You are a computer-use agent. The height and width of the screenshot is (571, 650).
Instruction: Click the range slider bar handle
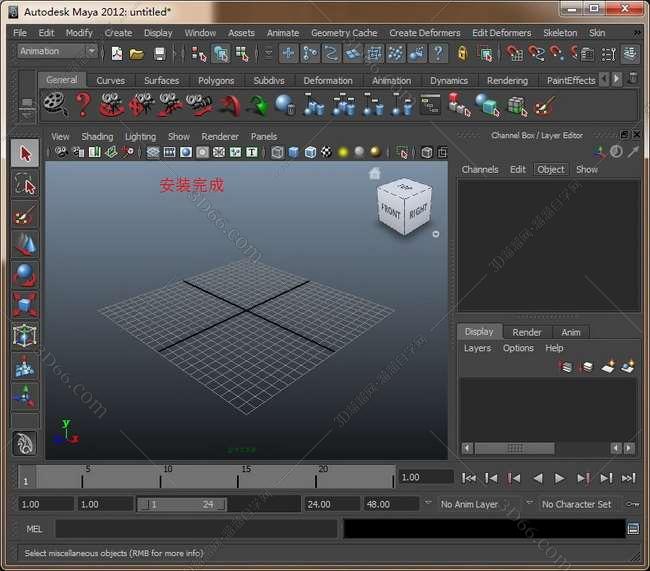(182, 505)
